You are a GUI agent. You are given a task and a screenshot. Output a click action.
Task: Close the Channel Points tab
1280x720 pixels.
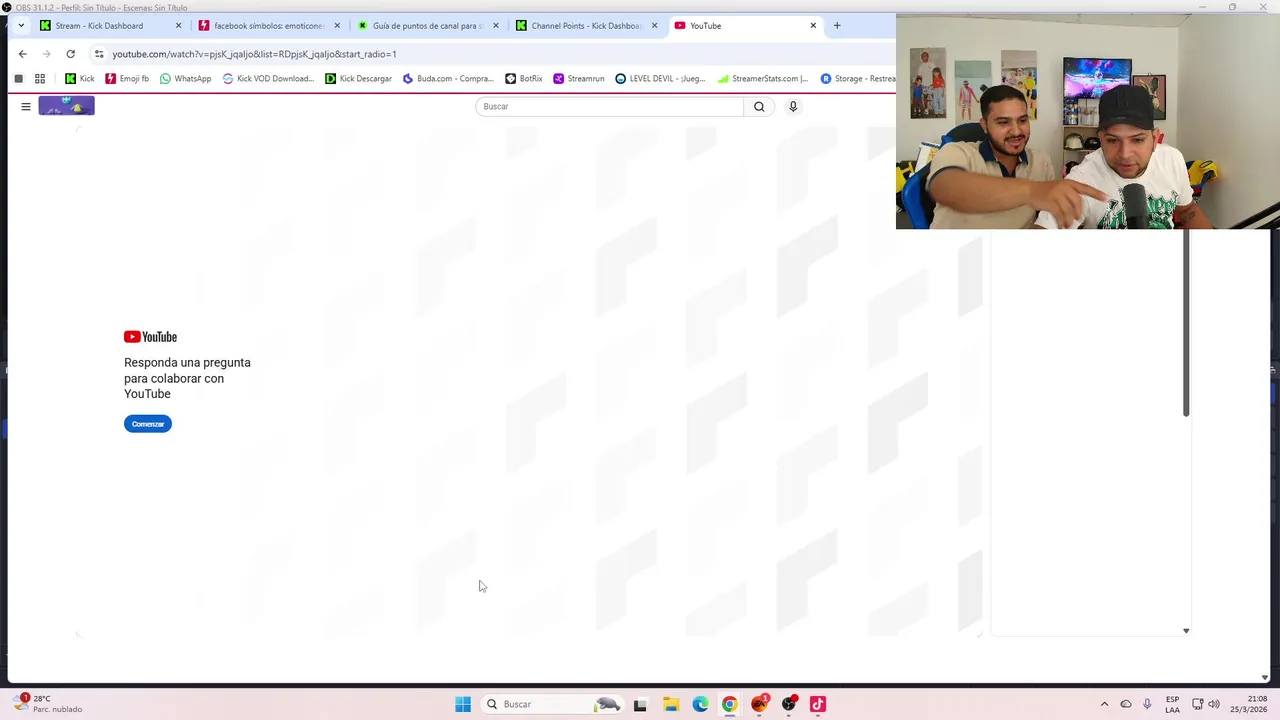654,26
